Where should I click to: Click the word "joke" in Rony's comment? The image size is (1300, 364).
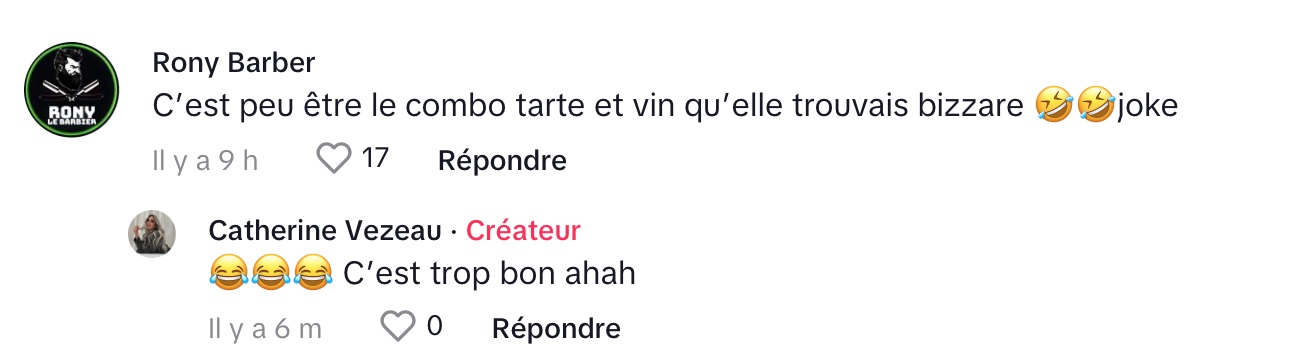click(x=1147, y=106)
